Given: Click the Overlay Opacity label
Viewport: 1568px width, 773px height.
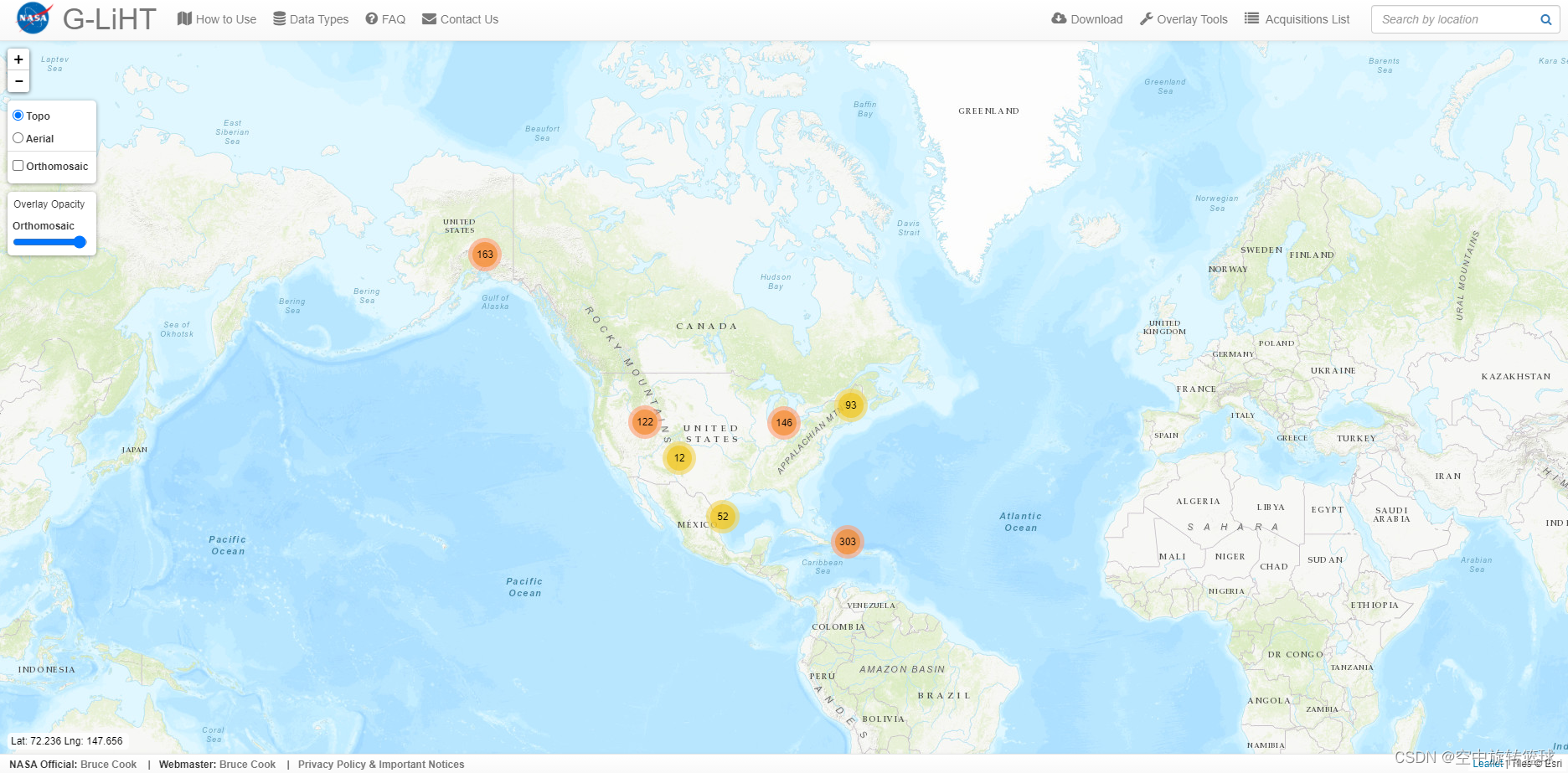Looking at the screenshot, I should pyautogui.click(x=49, y=204).
